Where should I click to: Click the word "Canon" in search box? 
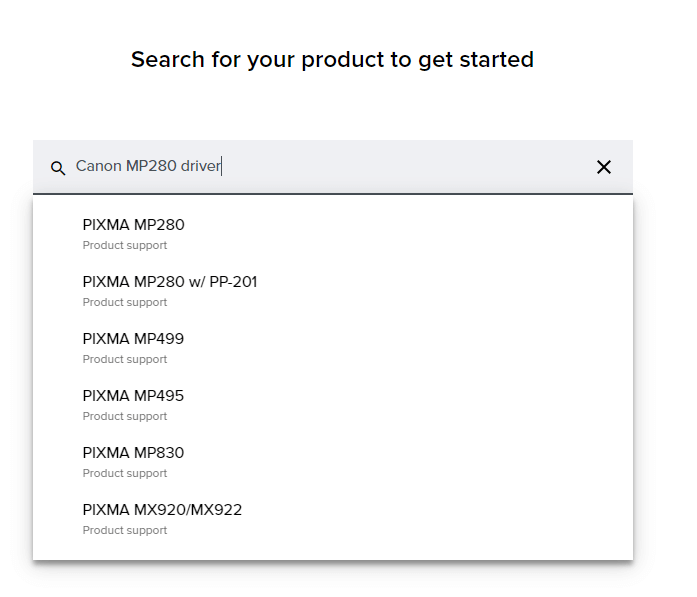[x=98, y=166]
